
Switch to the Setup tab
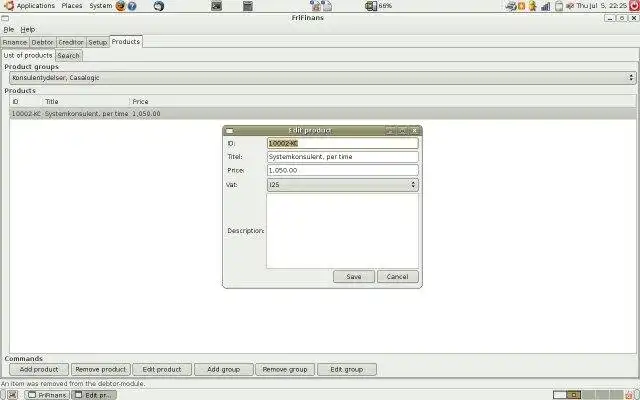98,42
